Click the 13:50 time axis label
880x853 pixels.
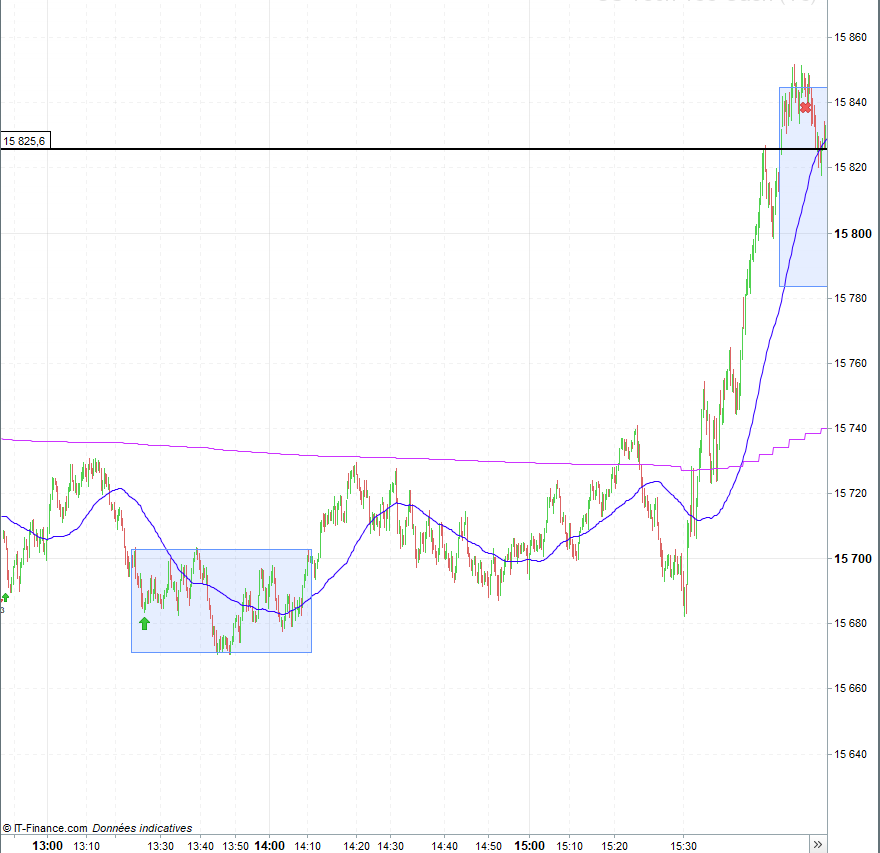[235, 846]
